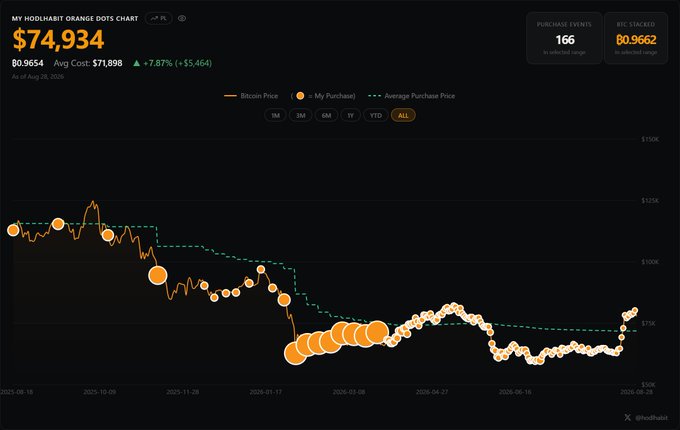Viewport: 680px width, 430px height.
Task: Click the $125K y-axis label
Action: (x=650, y=201)
